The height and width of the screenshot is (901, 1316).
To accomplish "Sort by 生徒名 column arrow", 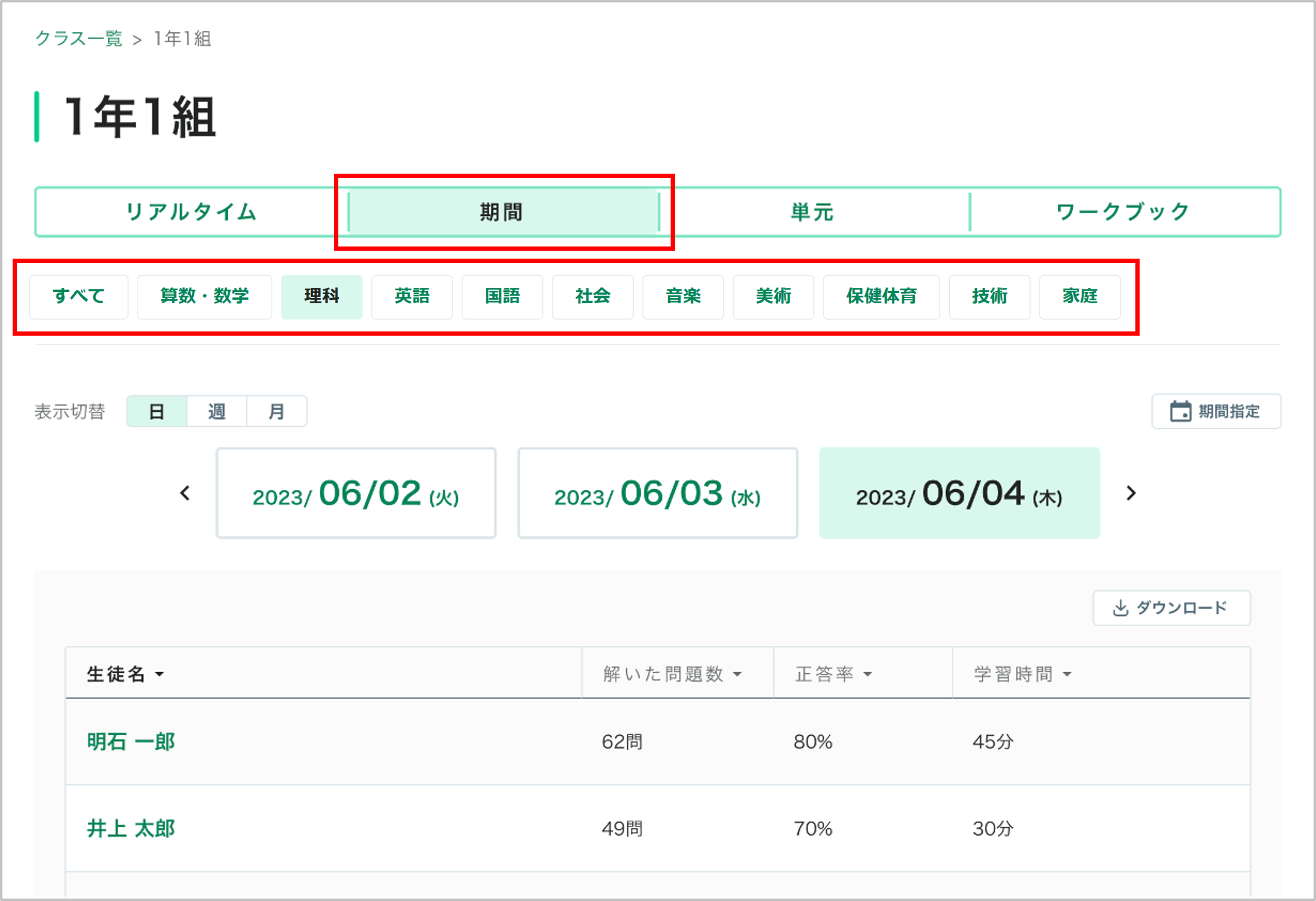I will click(160, 675).
